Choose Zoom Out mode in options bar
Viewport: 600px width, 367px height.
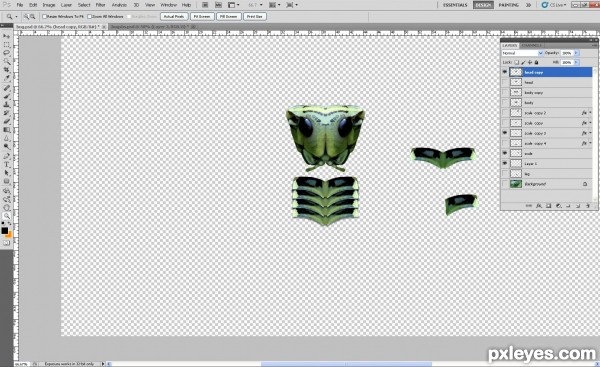pyautogui.click(x=33, y=16)
